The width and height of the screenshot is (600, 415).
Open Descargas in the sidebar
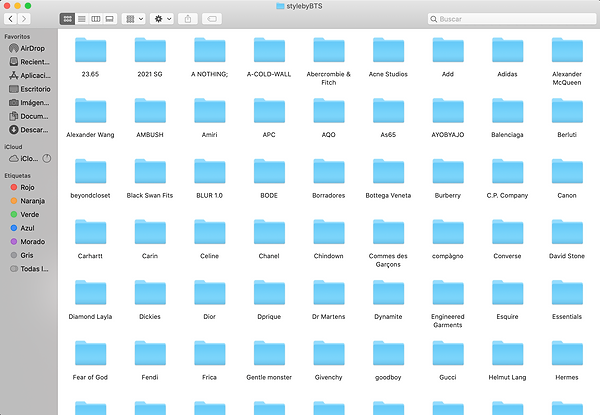pos(29,130)
